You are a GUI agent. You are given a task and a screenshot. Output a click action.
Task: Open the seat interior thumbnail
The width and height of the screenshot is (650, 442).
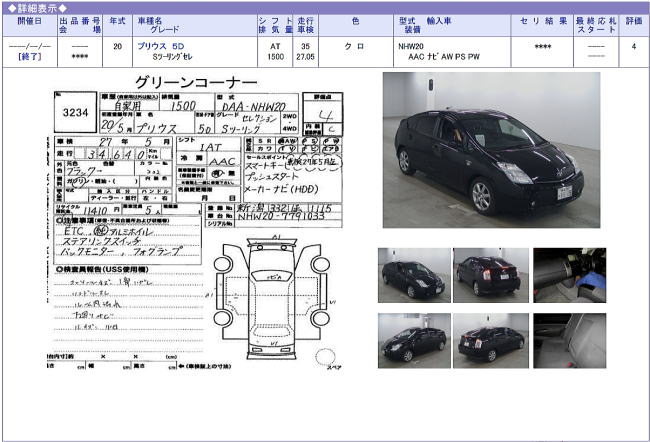coord(570,341)
